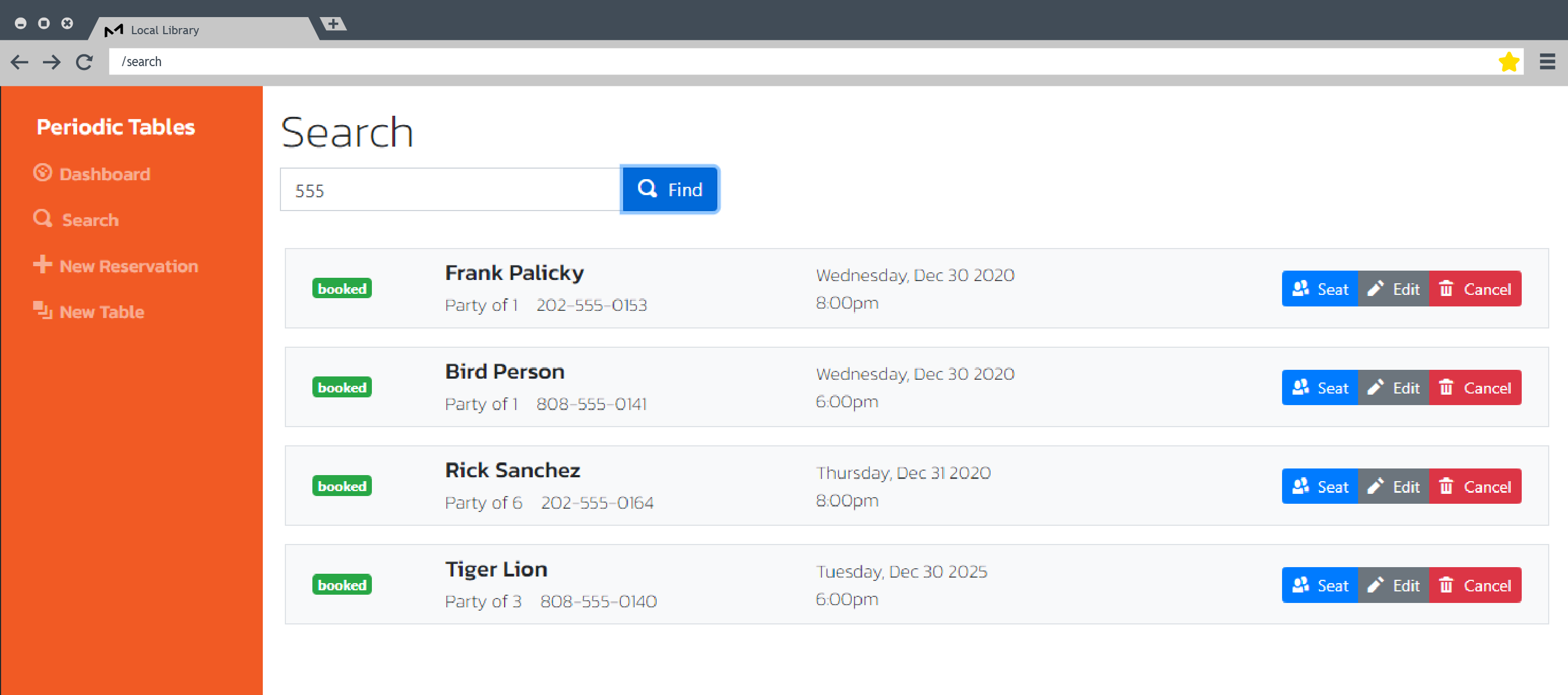1568x695 pixels.
Task: Reload the page with refresh icon
Action: pos(84,62)
